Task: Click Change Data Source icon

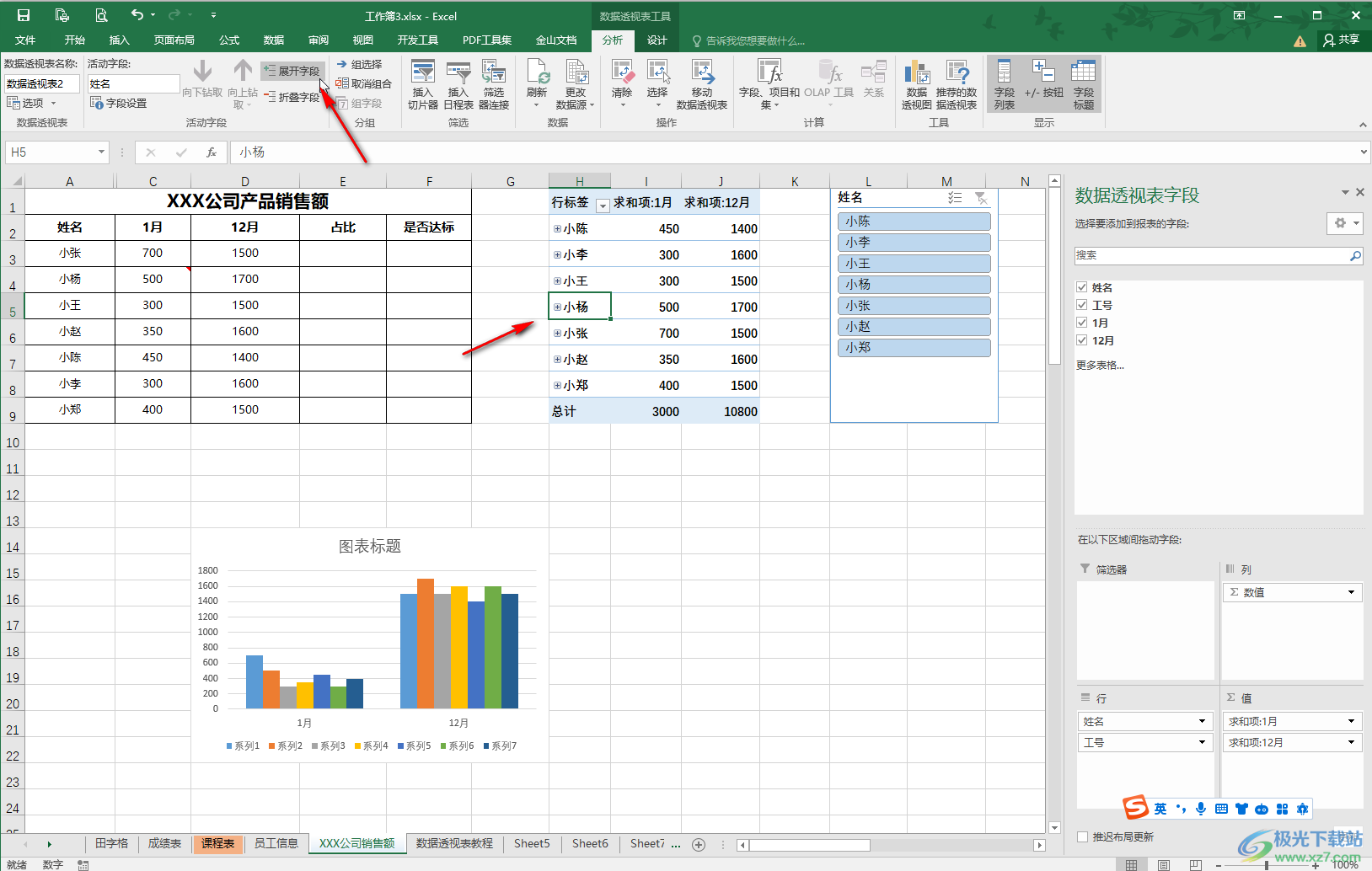Action: point(576,84)
